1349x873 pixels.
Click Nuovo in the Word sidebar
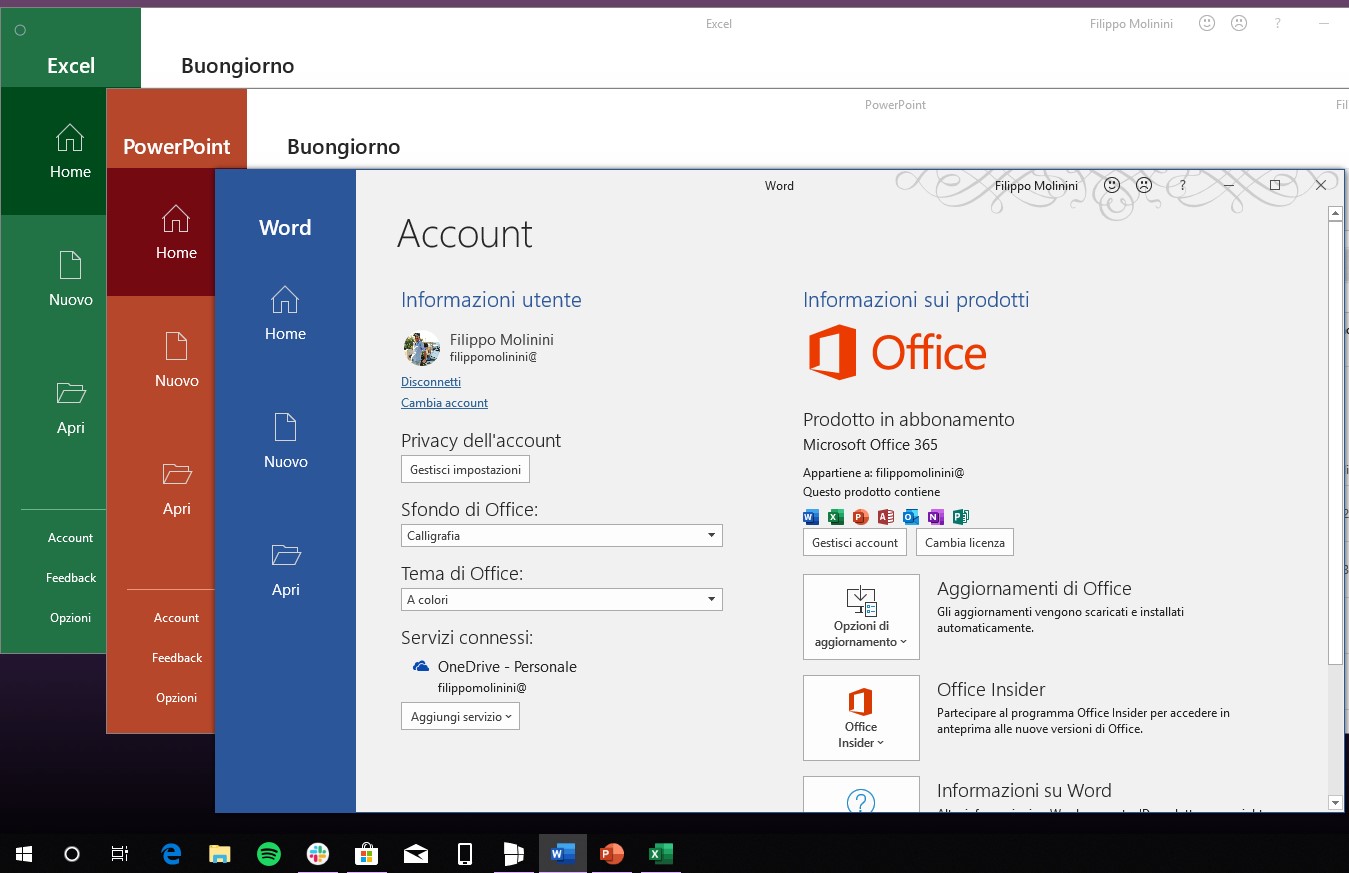pos(285,441)
